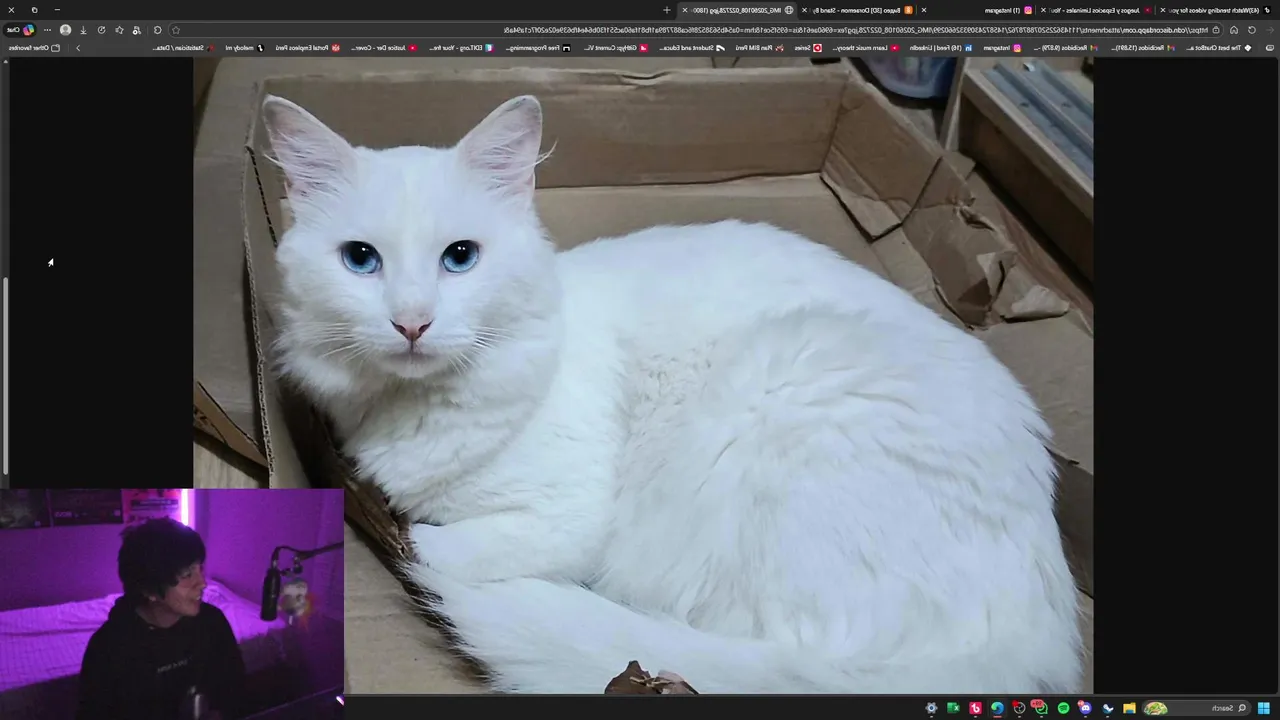View site information lock icon in address bar
Viewport: 1280px width, 720px height.
(1216, 30)
